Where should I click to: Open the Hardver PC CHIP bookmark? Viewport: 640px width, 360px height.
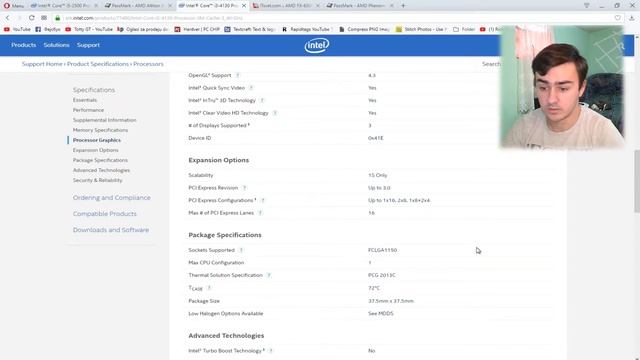point(197,29)
